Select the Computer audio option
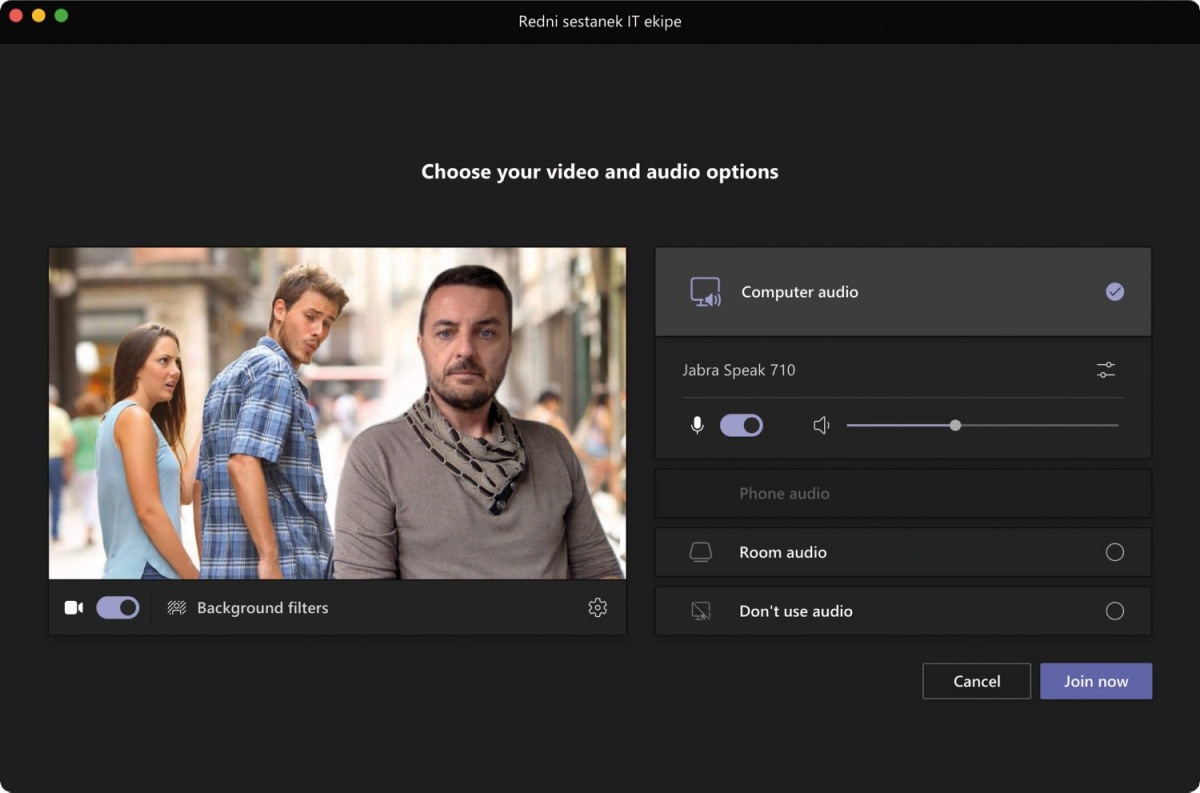 coord(903,292)
